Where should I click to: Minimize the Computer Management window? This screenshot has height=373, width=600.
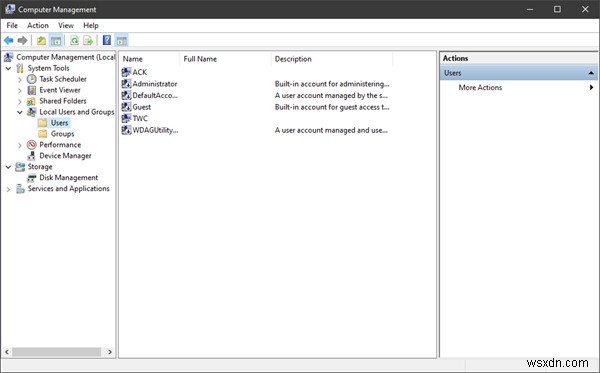tap(530, 9)
